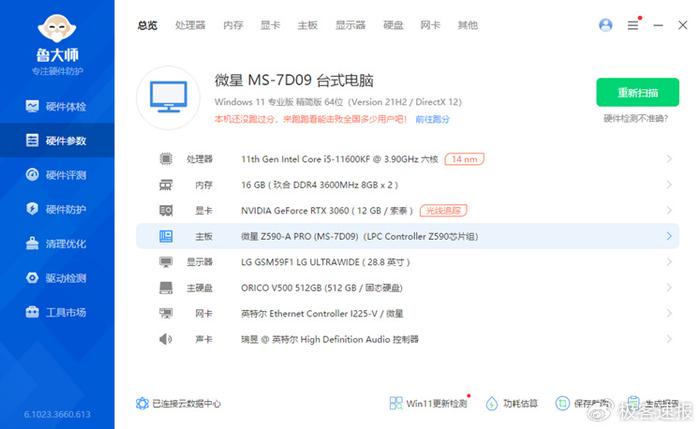Open 功耗估算 power estimate
The width and height of the screenshot is (700, 429).
pos(512,404)
